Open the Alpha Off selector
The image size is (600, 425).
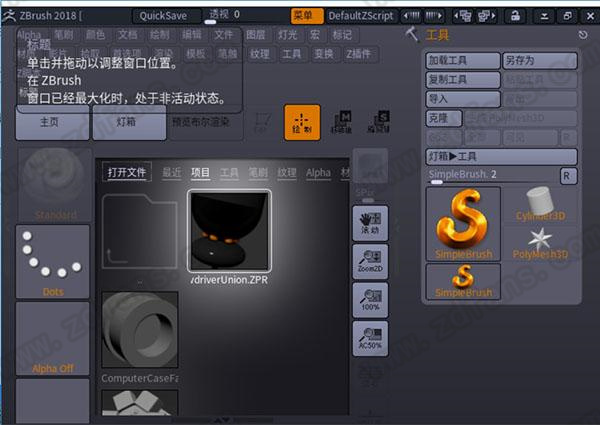(53, 339)
